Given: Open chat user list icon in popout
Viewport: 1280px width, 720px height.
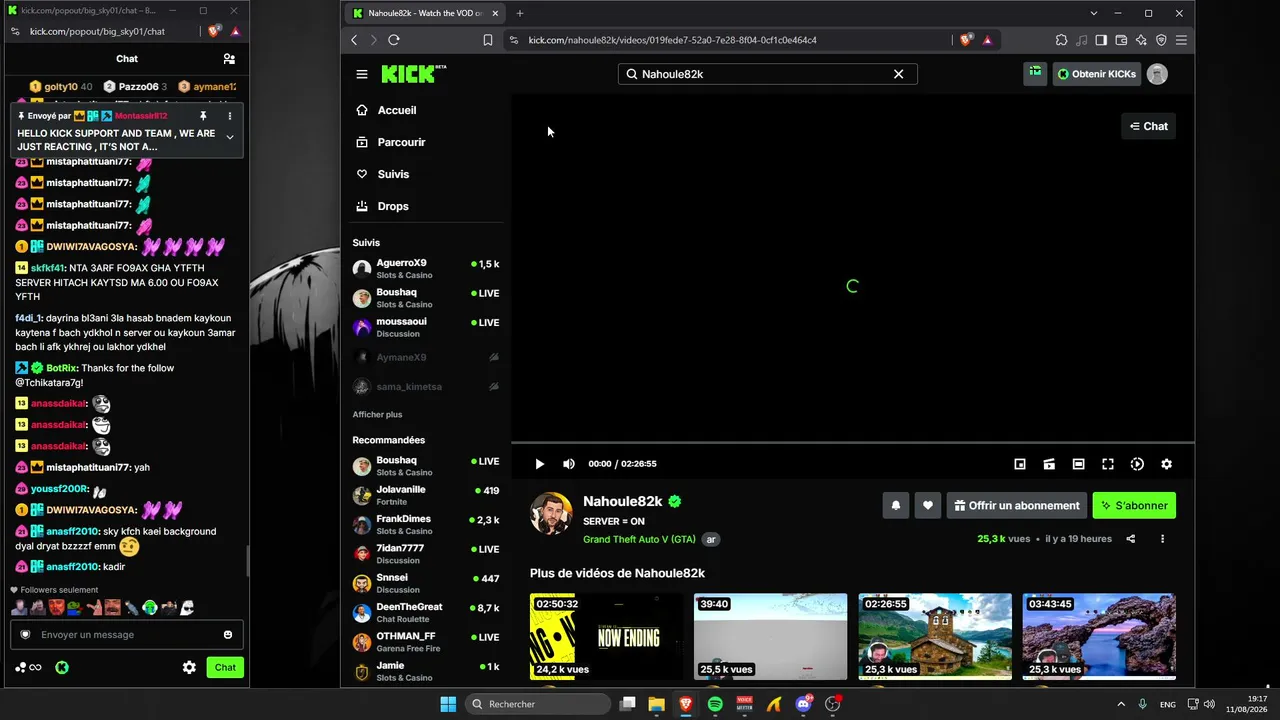Looking at the screenshot, I should 229,59.
